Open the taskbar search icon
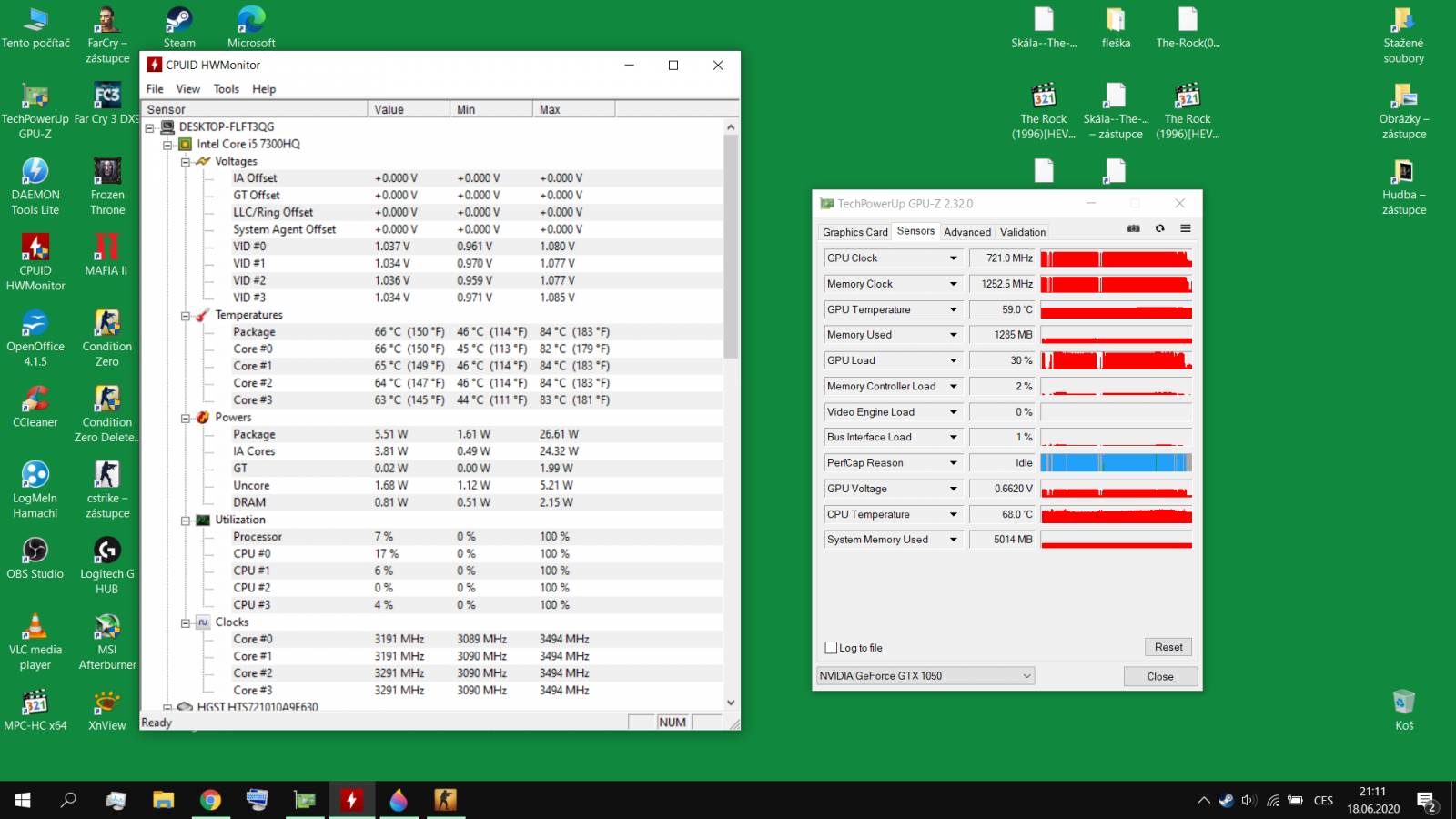 coord(68,800)
